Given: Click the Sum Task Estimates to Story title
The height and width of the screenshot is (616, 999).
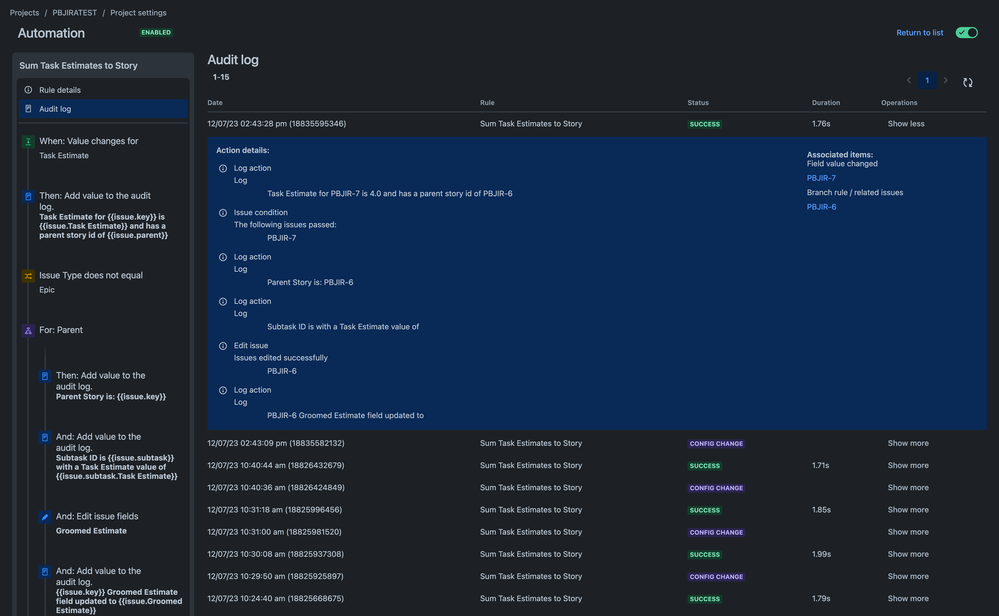Looking at the screenshot, I should pyautogui.click(x=78, y=66).
